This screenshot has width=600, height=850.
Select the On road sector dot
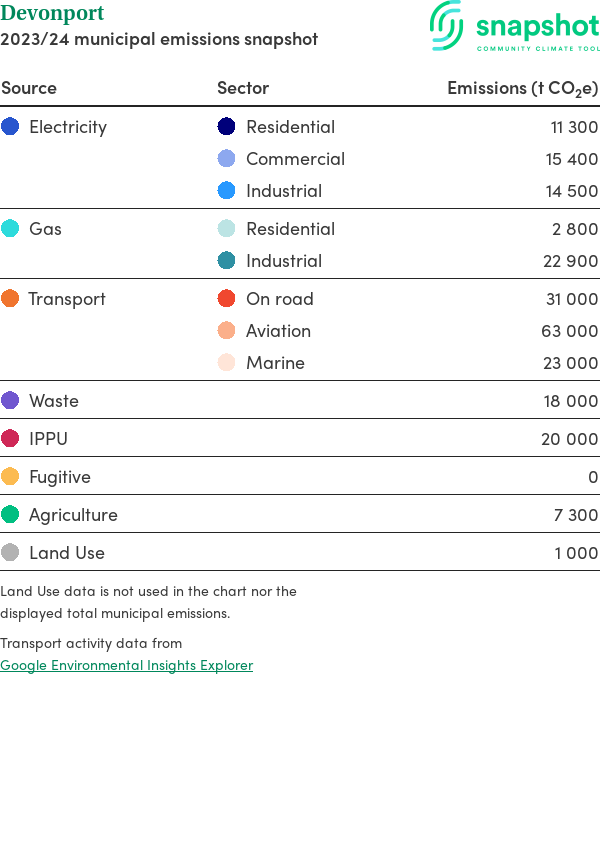pos(227,299)
